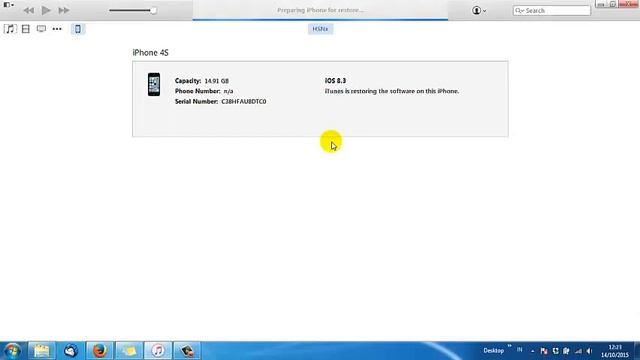The height and width of the screenshot is (360, 640).
Task: Click the 'iTunes is restoring the software' message
Action: 392,91
